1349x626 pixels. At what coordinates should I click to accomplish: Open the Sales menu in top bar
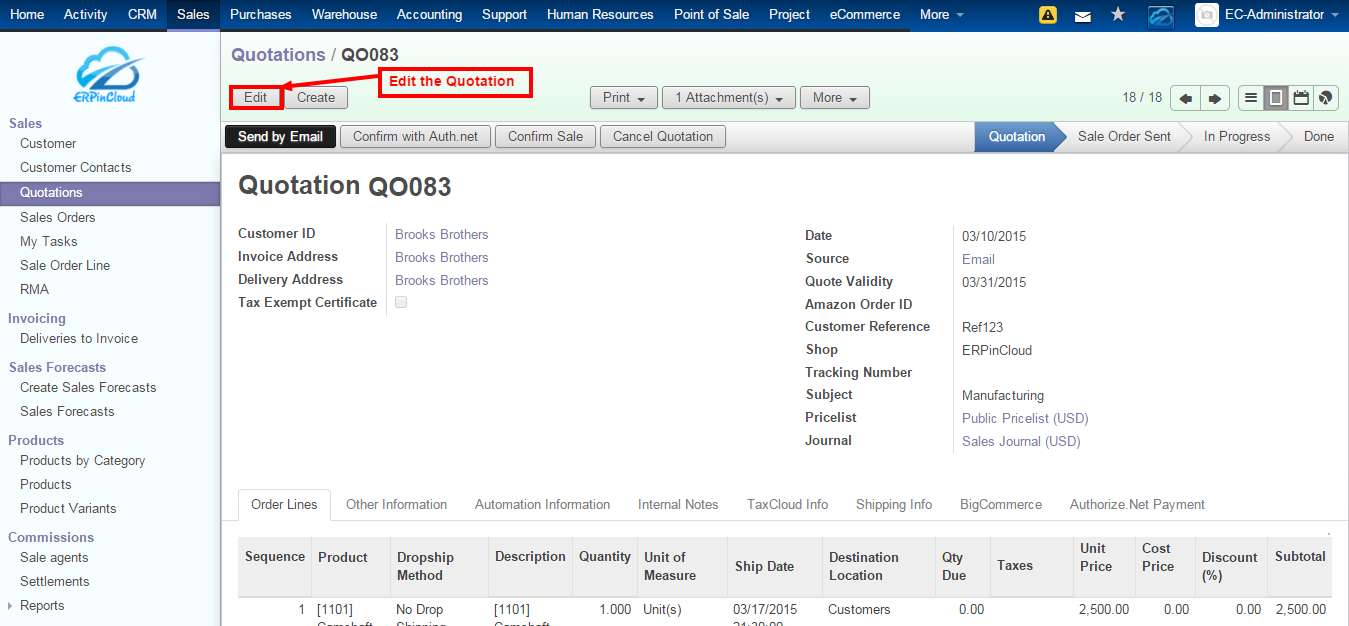(x=193, y=15)
